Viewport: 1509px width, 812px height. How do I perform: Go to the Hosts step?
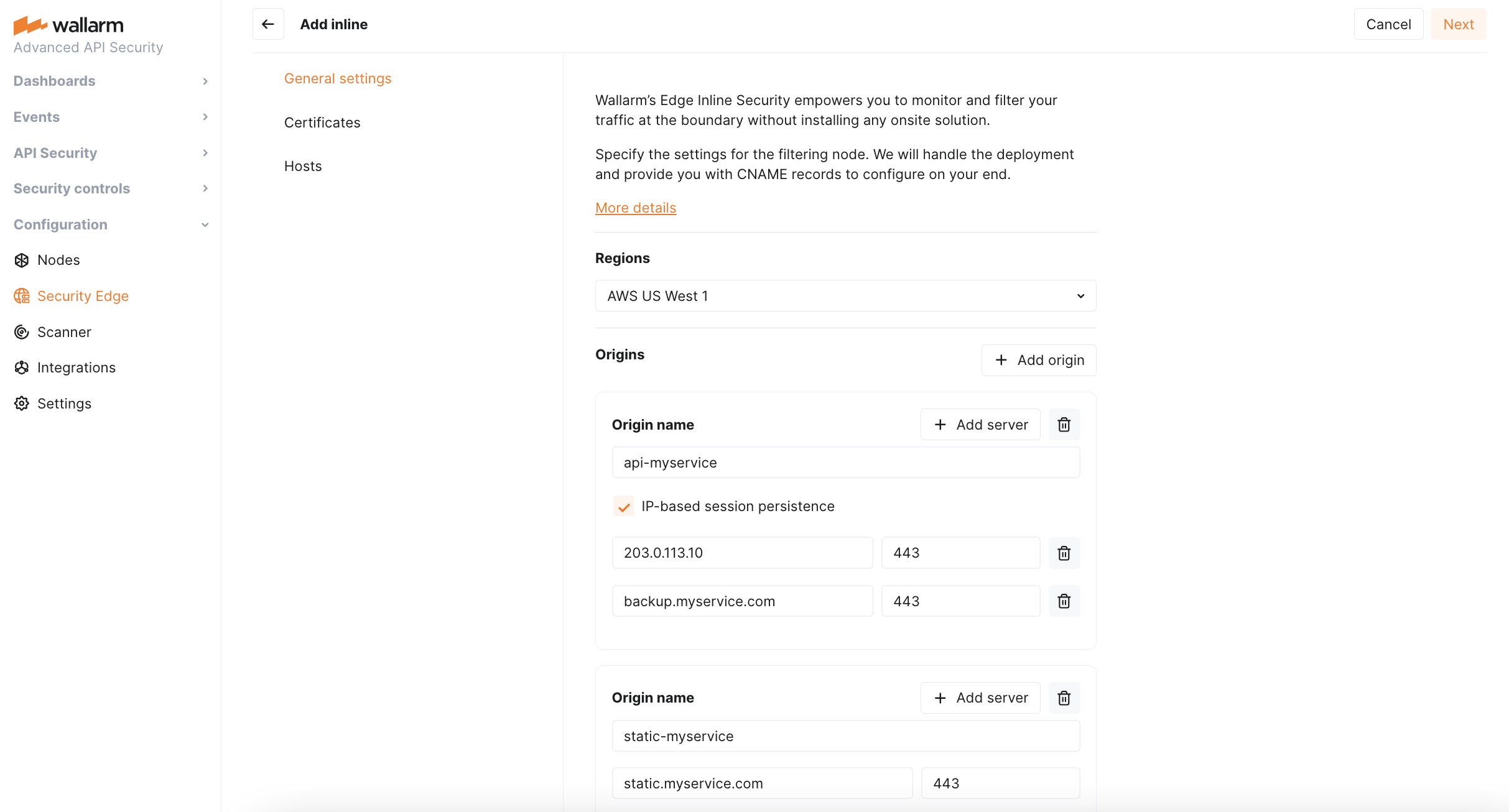point(303,166)
